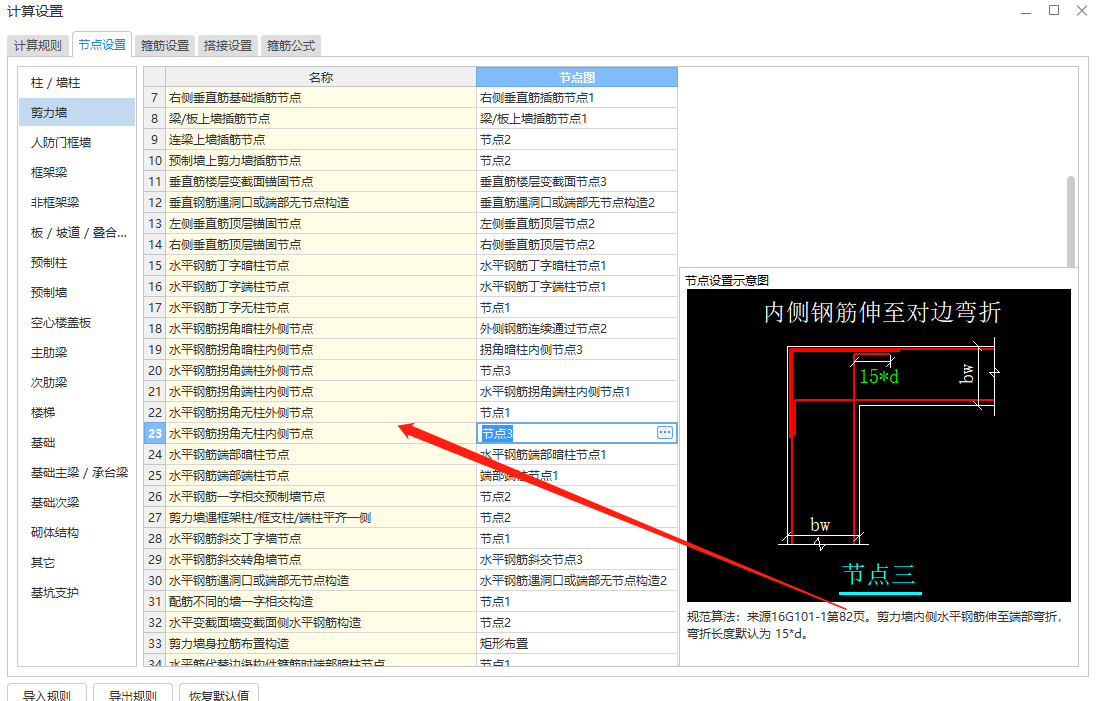Select row 9 连梁上墙插筋节点

[411, 140]
